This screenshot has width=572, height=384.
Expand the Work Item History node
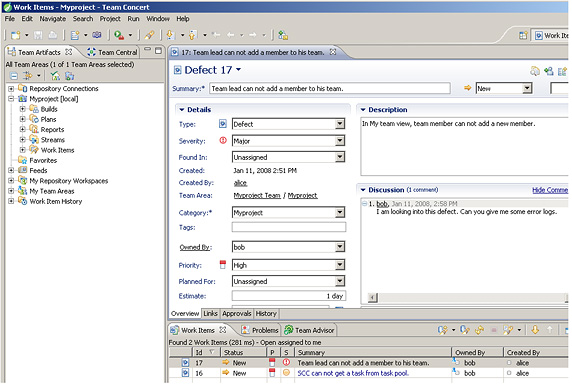point(11,201)
